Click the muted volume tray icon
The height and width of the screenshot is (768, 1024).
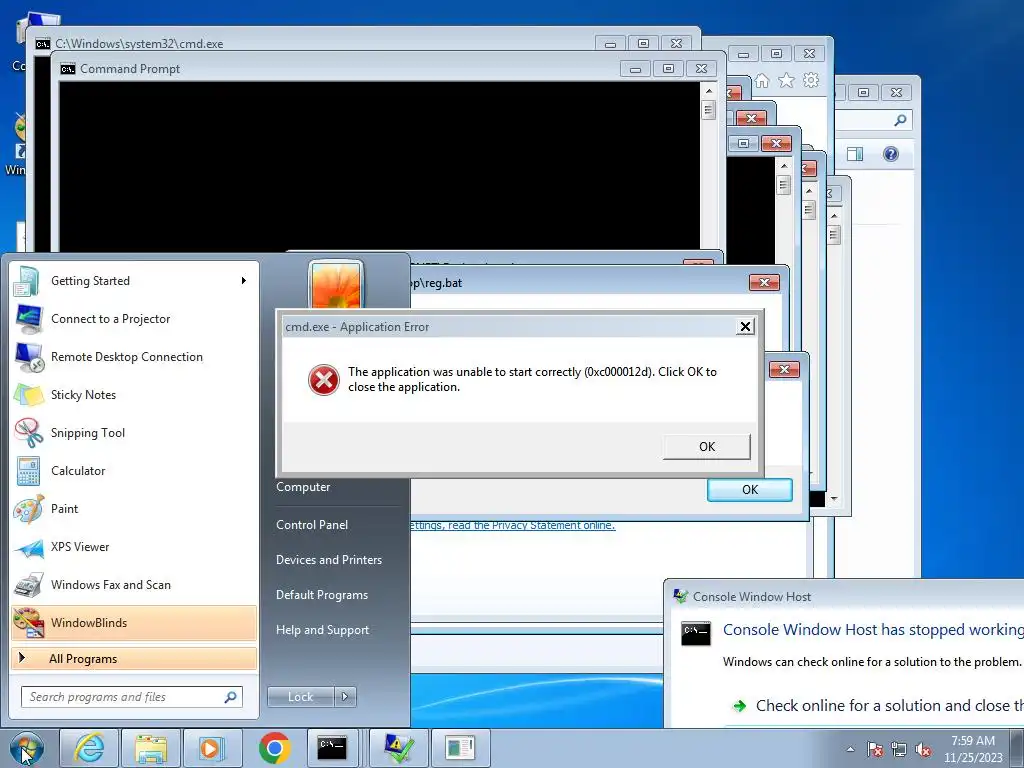923,749
